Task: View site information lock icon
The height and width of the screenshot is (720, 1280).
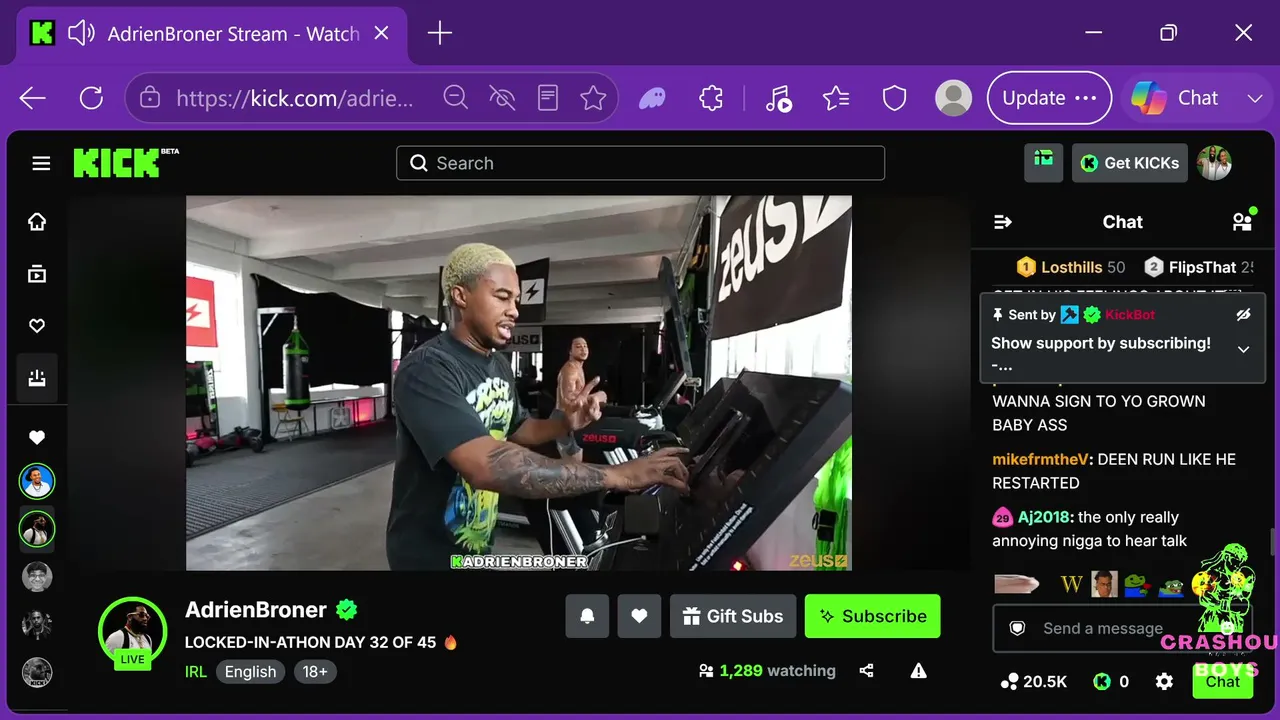Action: (x=150, y=98)
